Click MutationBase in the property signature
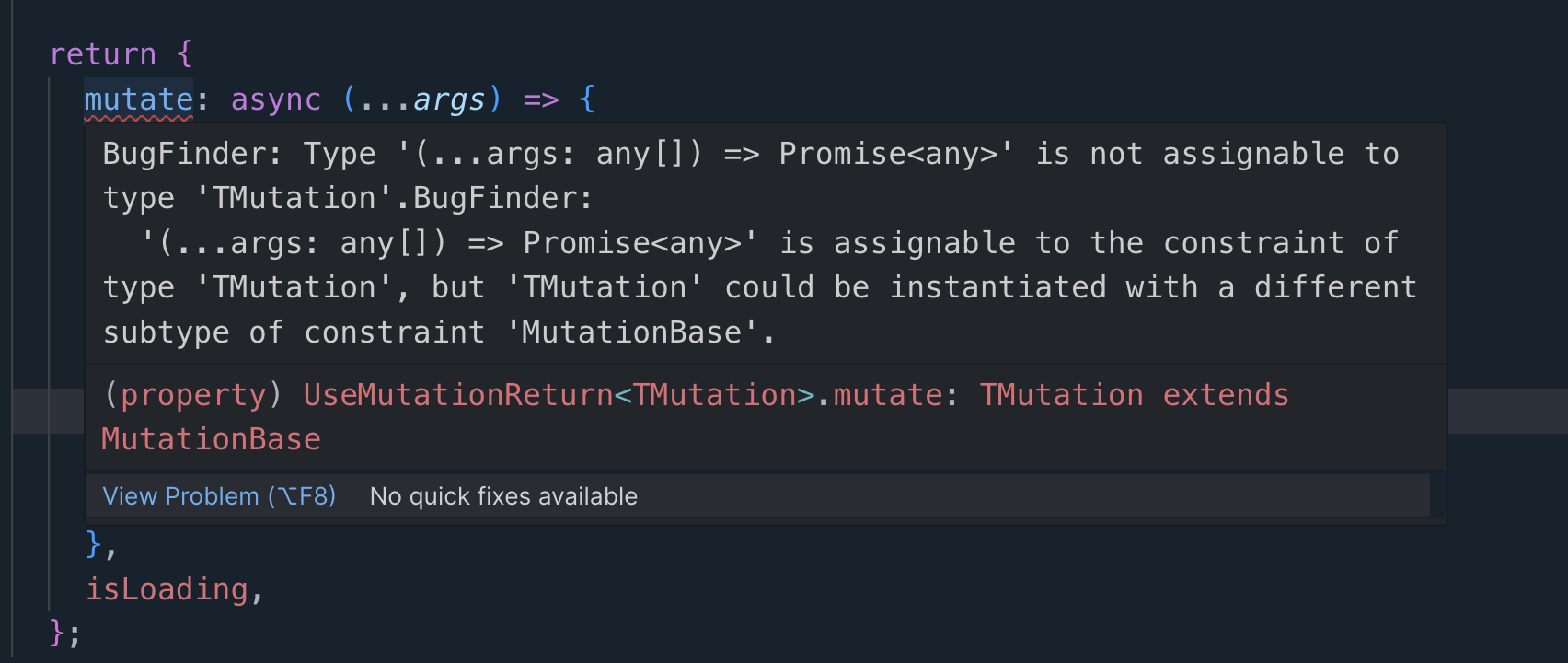The image size is (1568, 663). pos(211,439)
